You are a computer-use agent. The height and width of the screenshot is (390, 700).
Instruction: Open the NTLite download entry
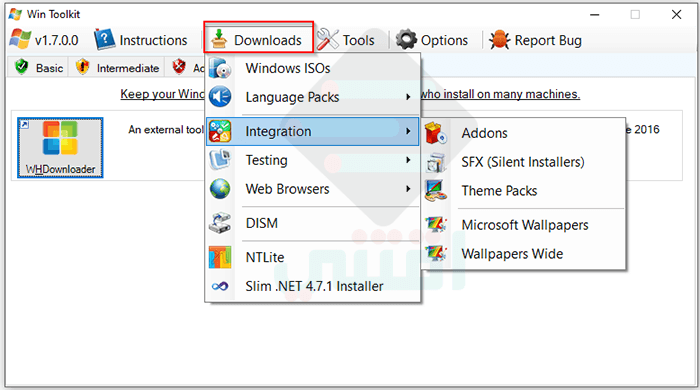tap(312, 257)
